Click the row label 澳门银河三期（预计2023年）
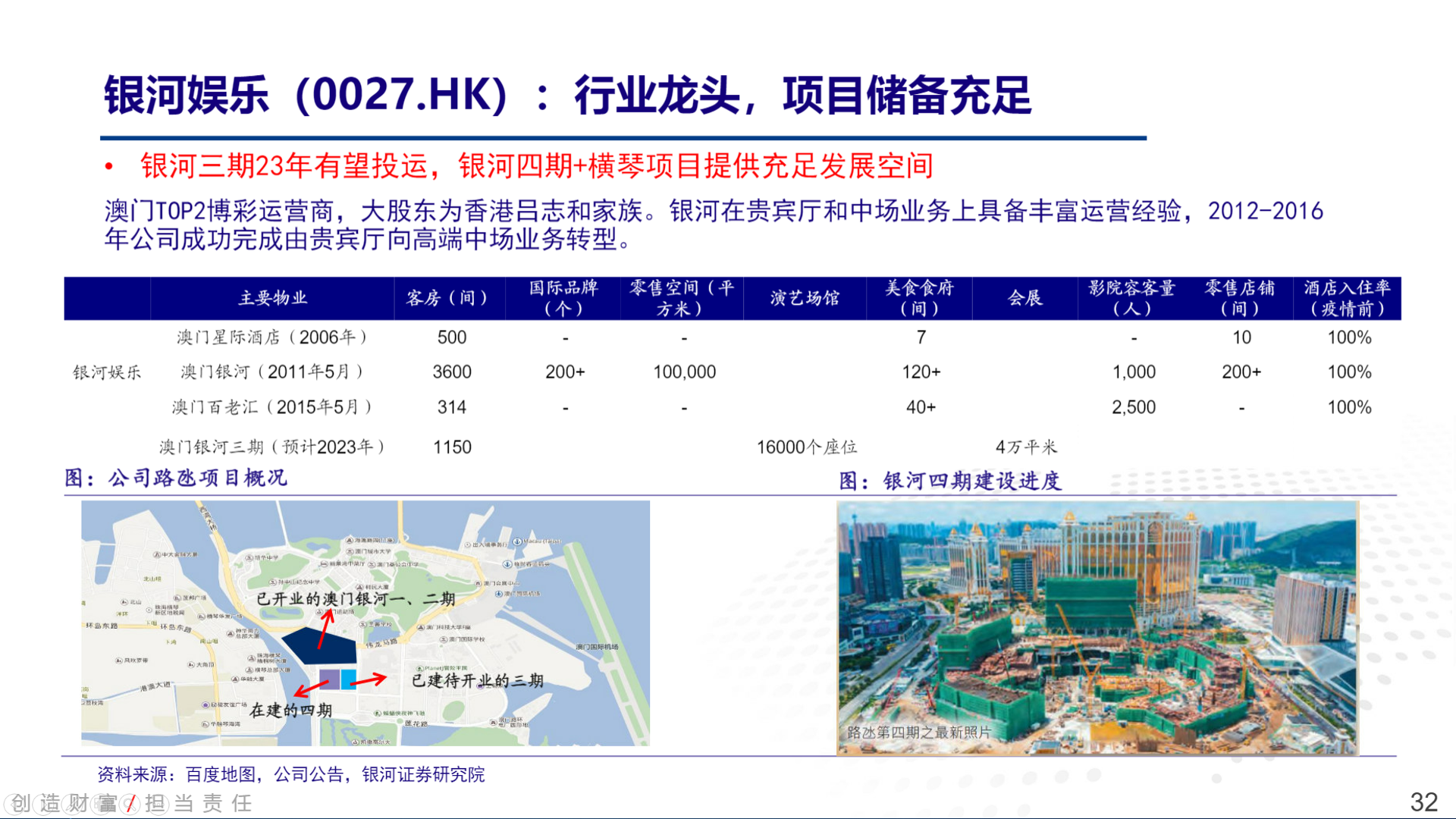The height and width of the screenshot is (819, 1456). coord(274,447)
